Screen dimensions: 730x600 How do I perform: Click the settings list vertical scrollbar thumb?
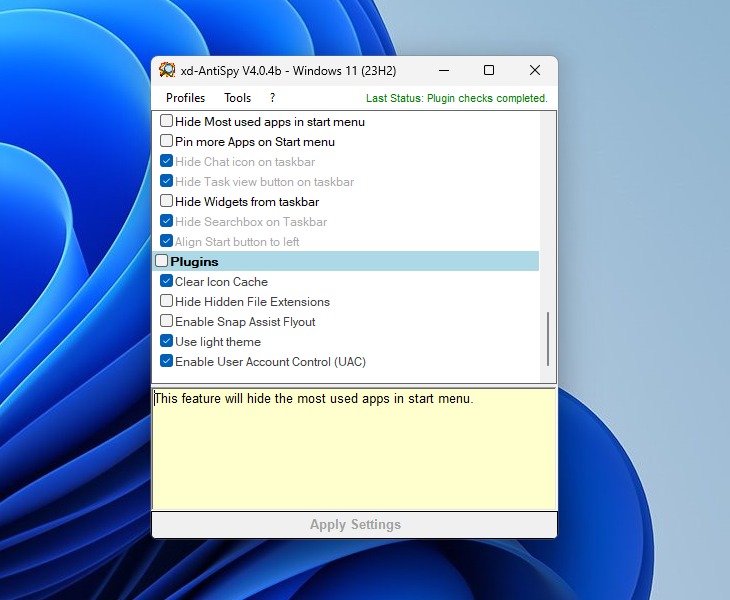(x=548, y=339)
